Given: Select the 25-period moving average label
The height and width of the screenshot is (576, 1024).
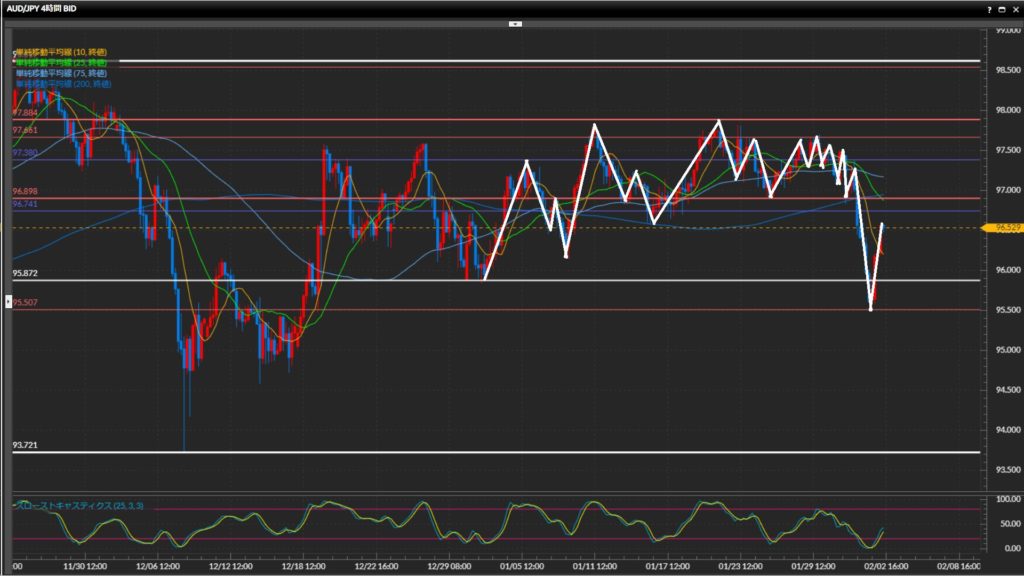Looking at the screenshot, I should point(60,62).
